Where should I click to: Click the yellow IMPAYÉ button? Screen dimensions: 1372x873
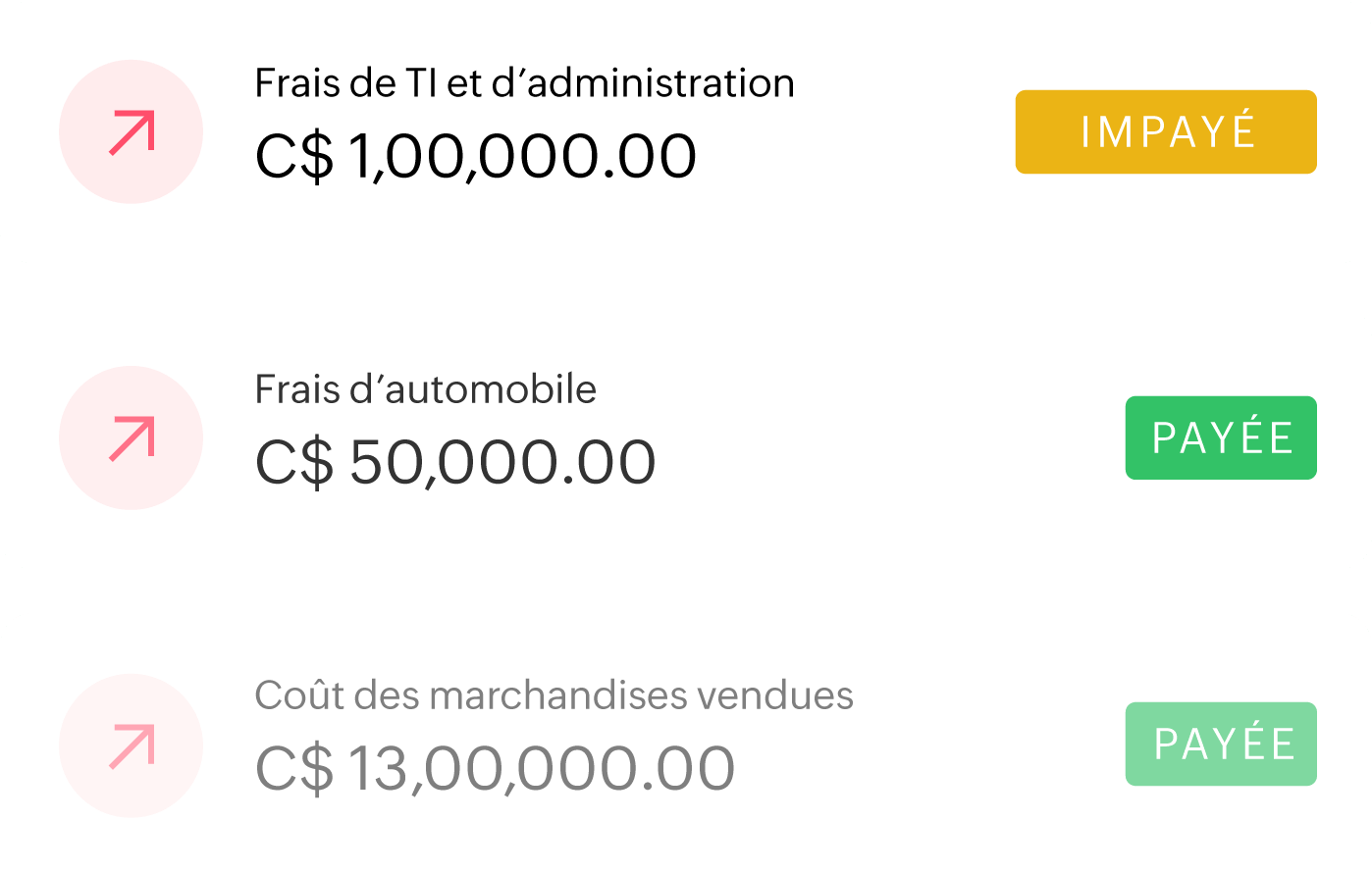1166,132
